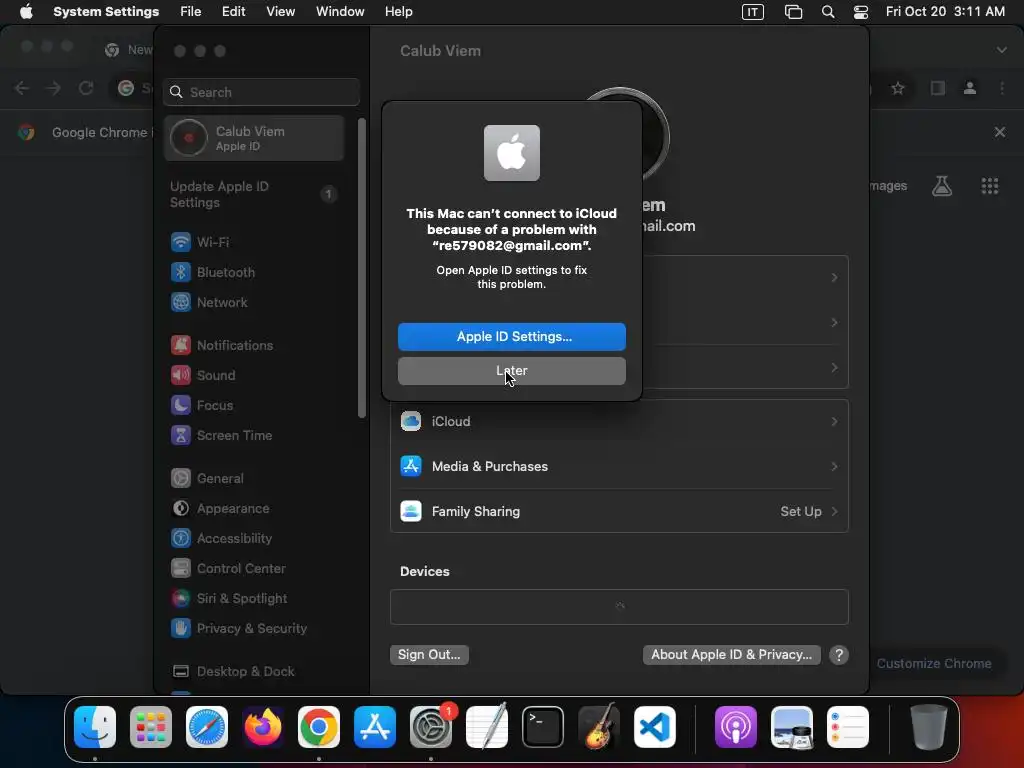Open Google apps grid in Chrome

click(x=989, y=186)
